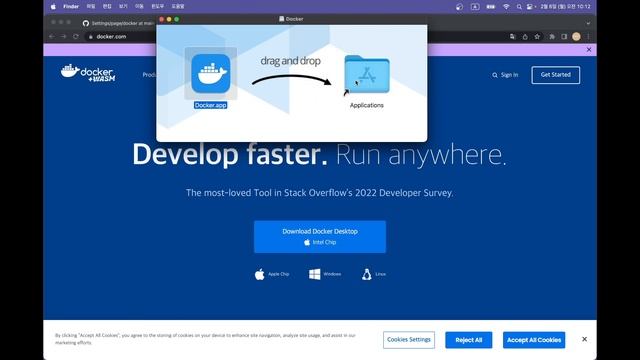
Task: Click Reject All cookies button
Action: click(469, 340)
